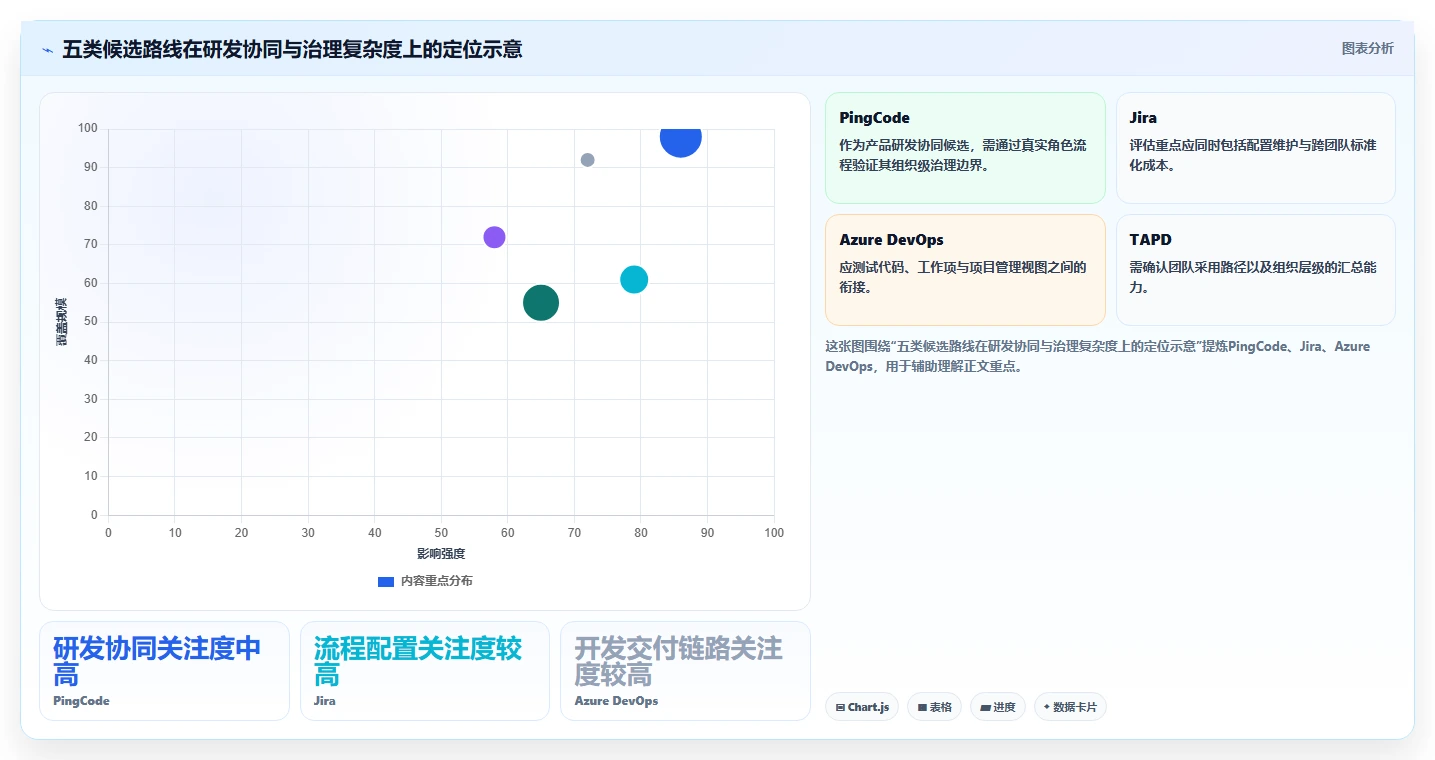The width and height of the screenshot is (1435, 760).
Task: Click the Chart.js tag chip
Action: pos(862,707)
